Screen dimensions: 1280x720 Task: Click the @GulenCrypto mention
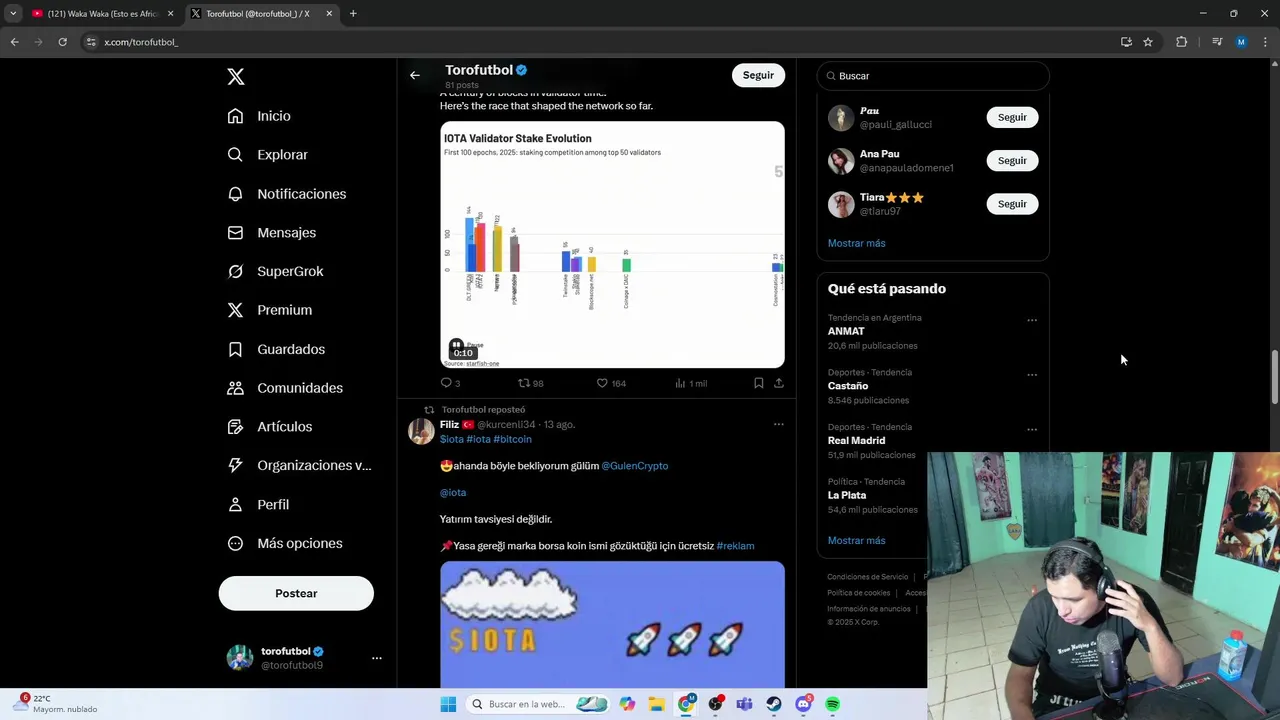(634, 466)
